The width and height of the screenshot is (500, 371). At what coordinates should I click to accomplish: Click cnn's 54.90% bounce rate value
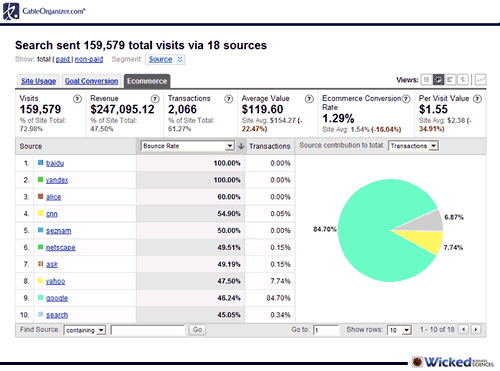[229, 214]
